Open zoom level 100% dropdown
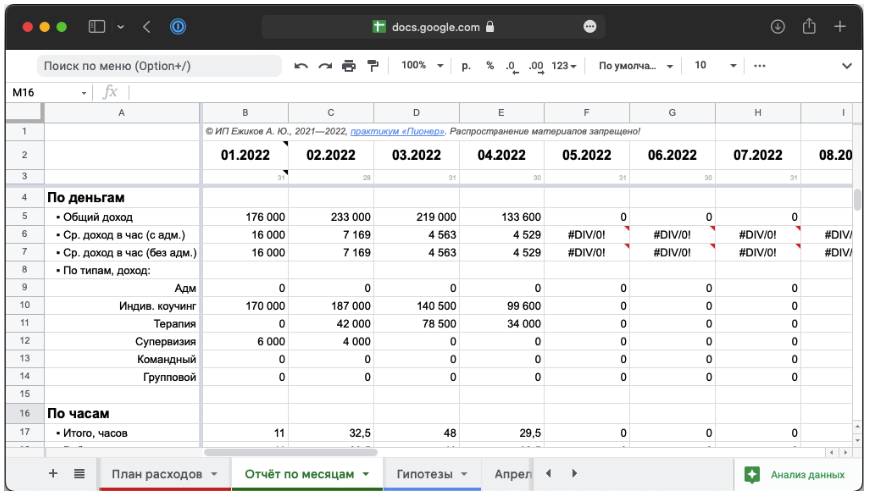869x498 pixels. tap(422, 66)
